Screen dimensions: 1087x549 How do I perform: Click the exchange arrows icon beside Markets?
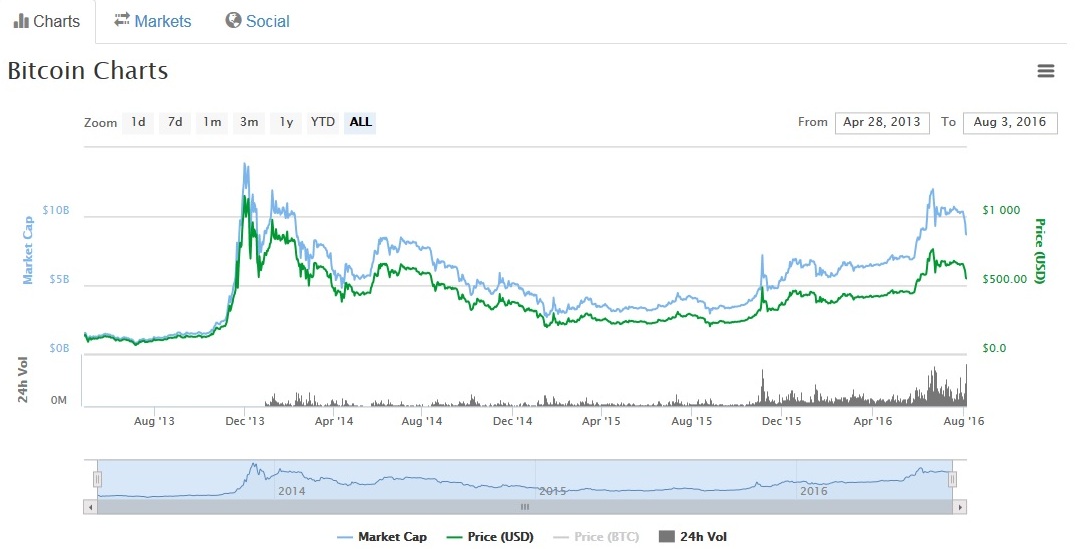[x=122, y=21]
